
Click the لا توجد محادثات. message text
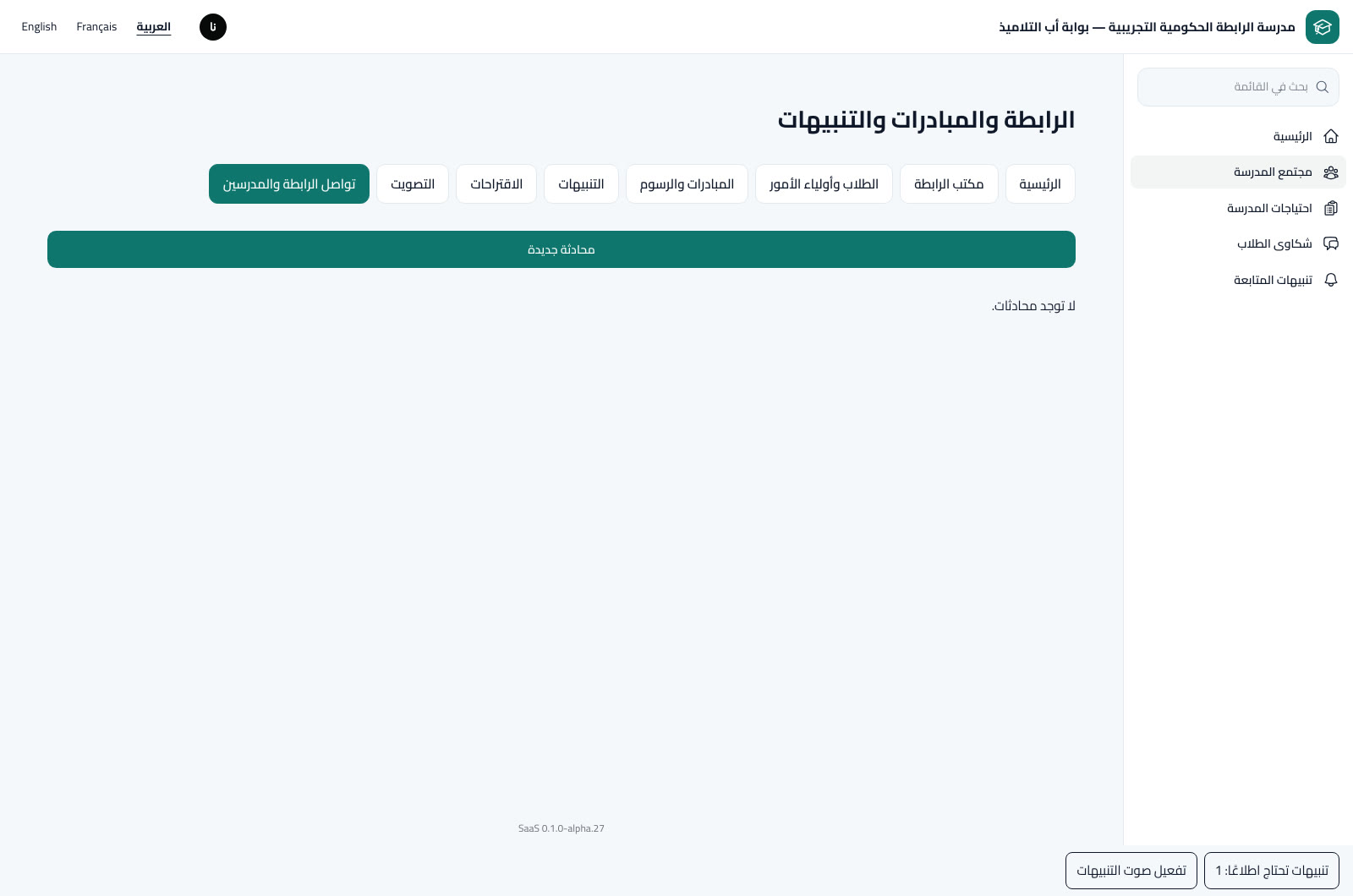pyautogui.click(x=1033, y=306)
